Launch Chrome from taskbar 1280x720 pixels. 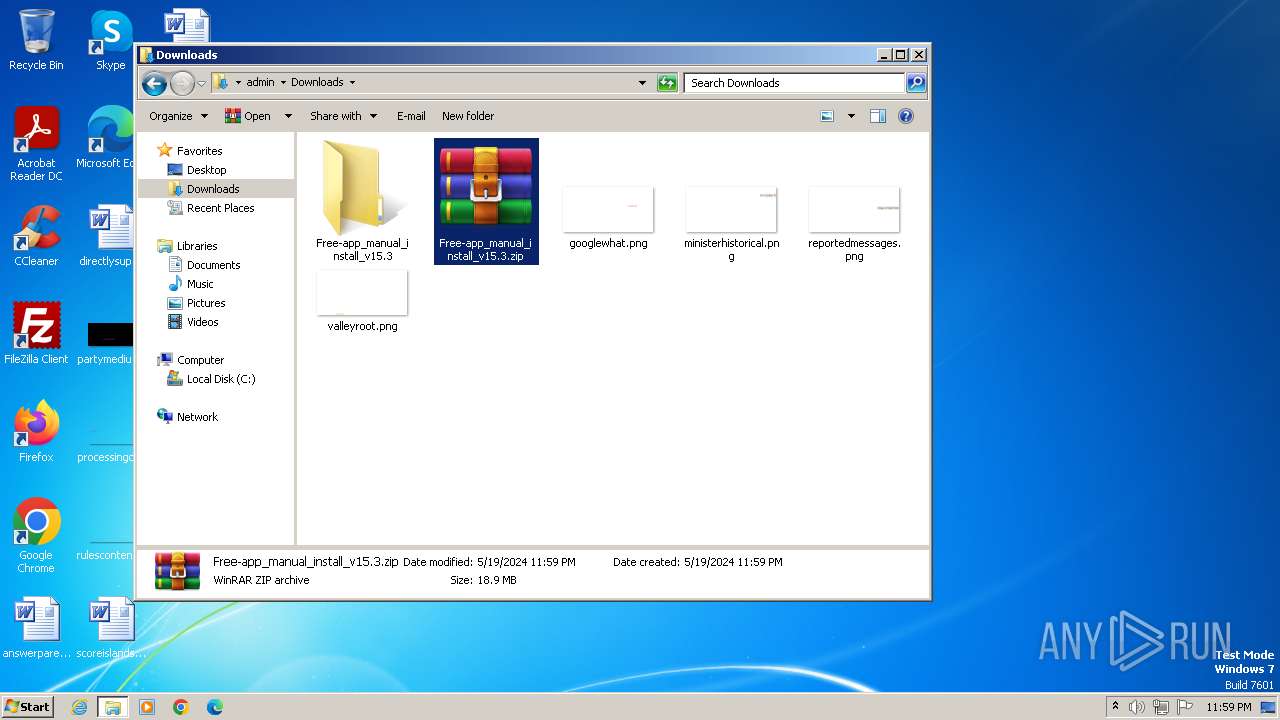coord(181,707)
